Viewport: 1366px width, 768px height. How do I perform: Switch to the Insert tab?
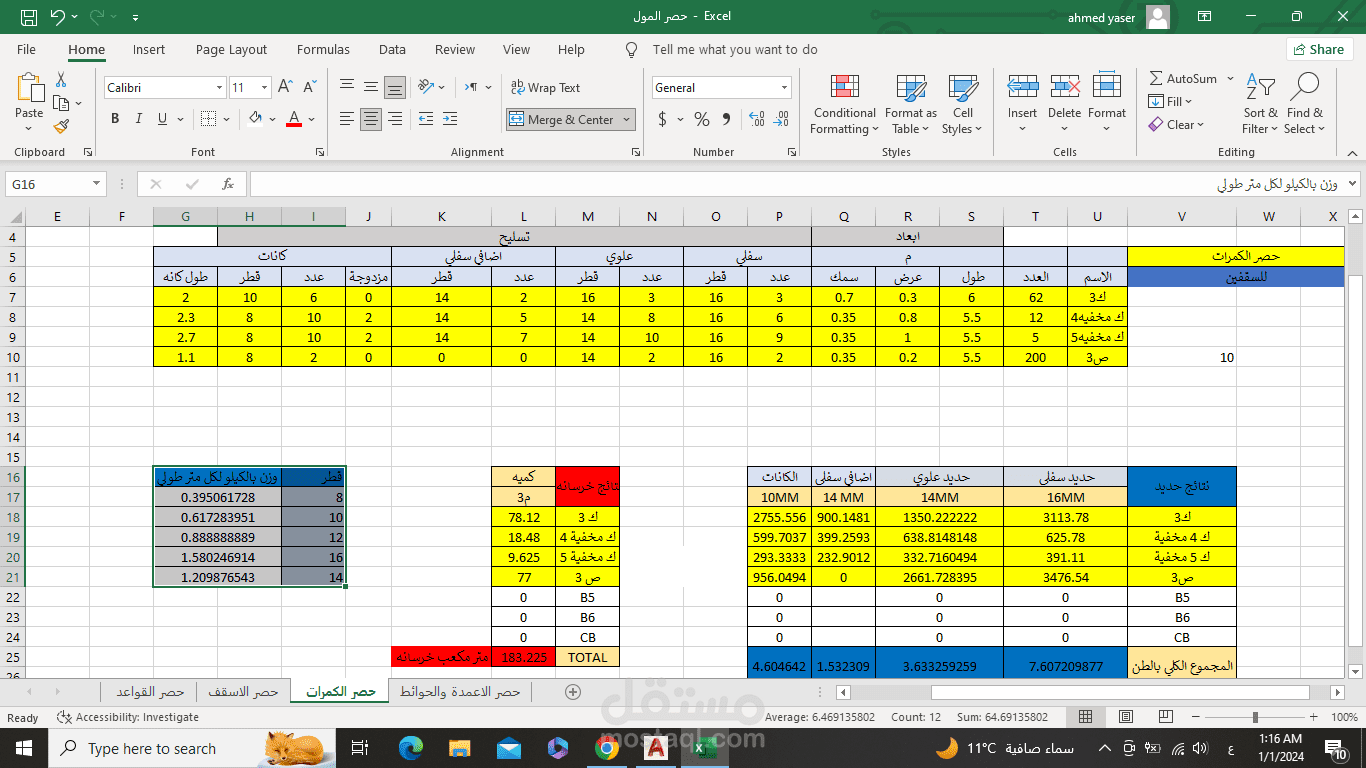(x=149, y=49)
